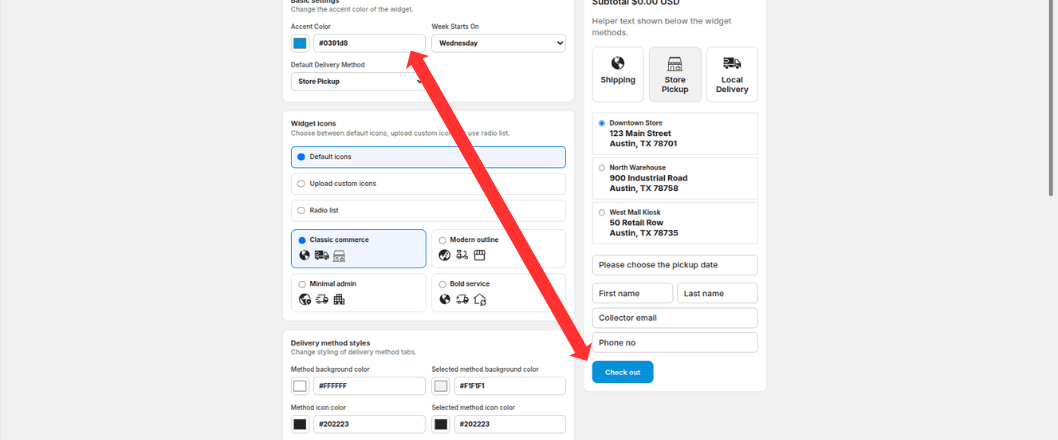The height and width of the screenshot is (440, 1058).
Task: Click the Last name field
Action: [717, 294]
